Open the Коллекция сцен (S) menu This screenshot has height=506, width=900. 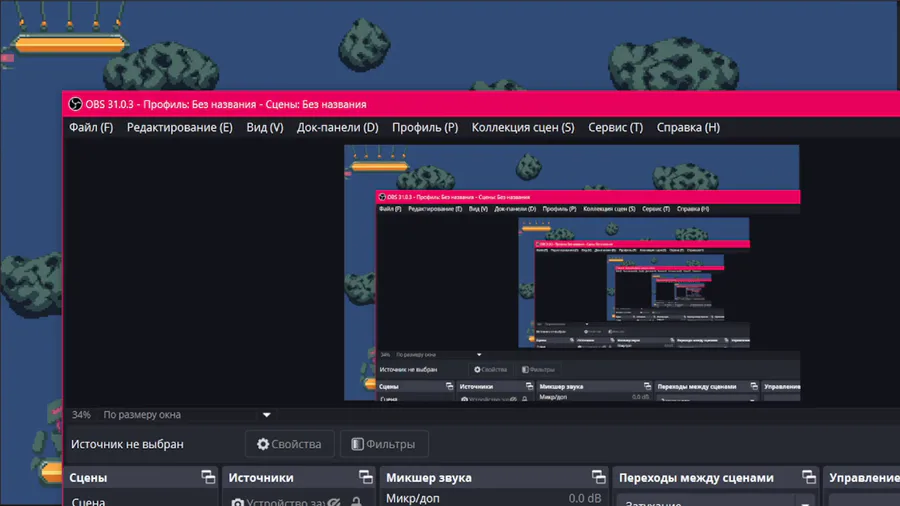click(x=523, y=127)
